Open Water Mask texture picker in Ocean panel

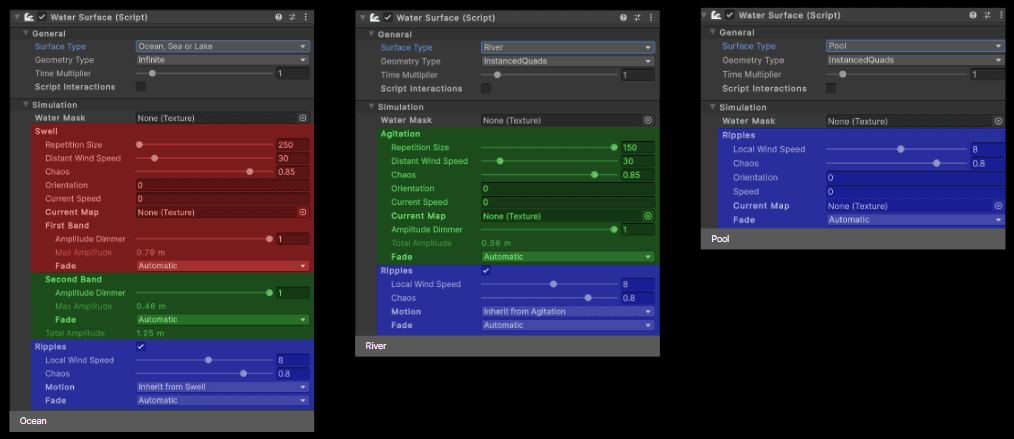click(302, 118)
